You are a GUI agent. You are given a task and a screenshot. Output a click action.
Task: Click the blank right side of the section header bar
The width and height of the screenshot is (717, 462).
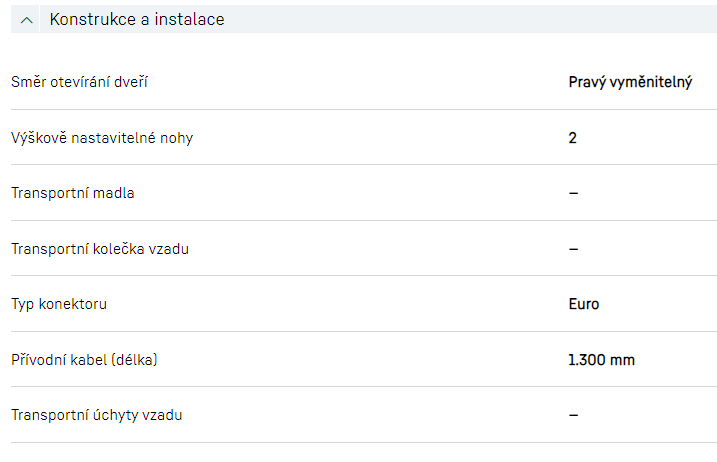coord(500,19)
